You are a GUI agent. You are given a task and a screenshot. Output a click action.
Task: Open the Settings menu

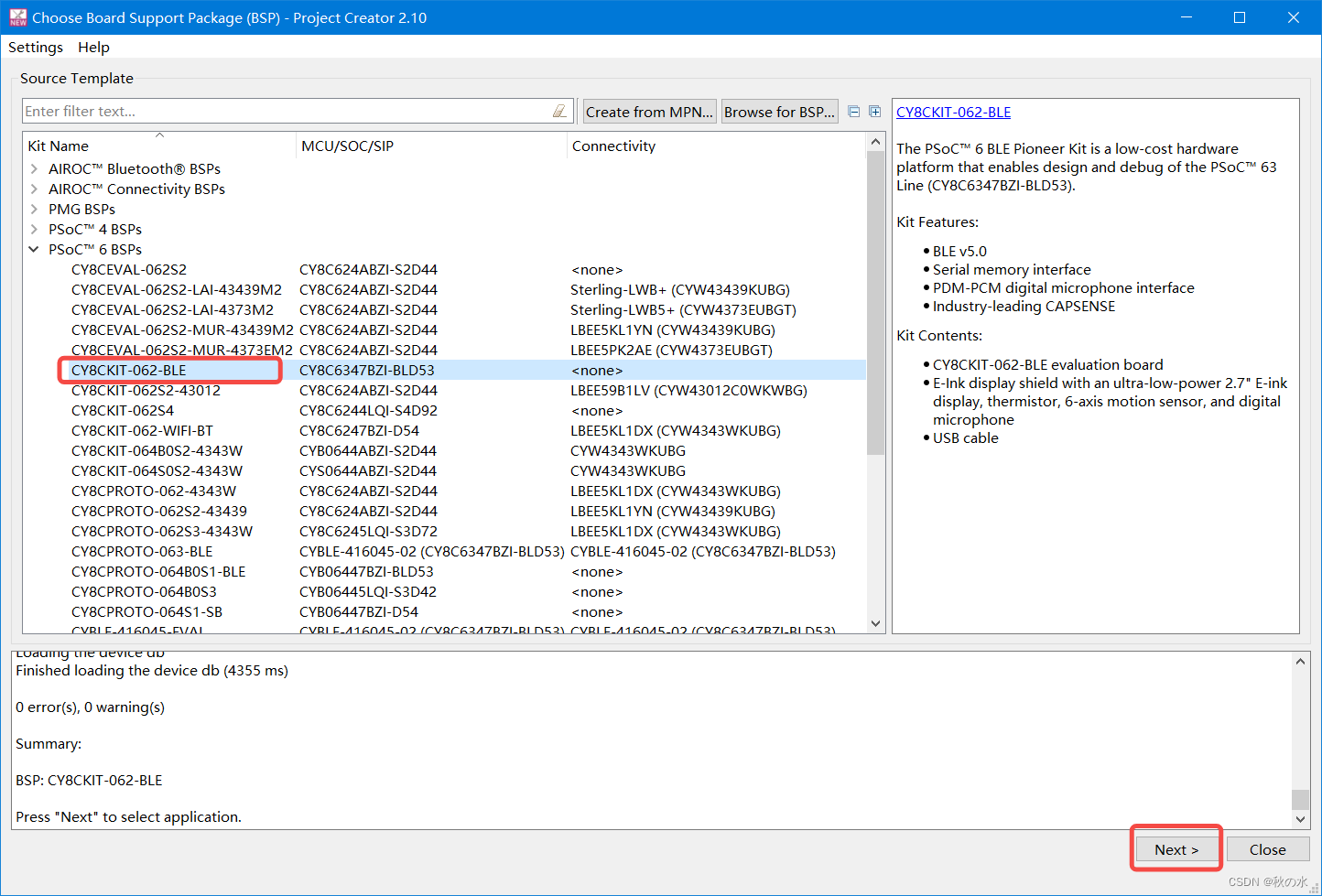point(36,47)
